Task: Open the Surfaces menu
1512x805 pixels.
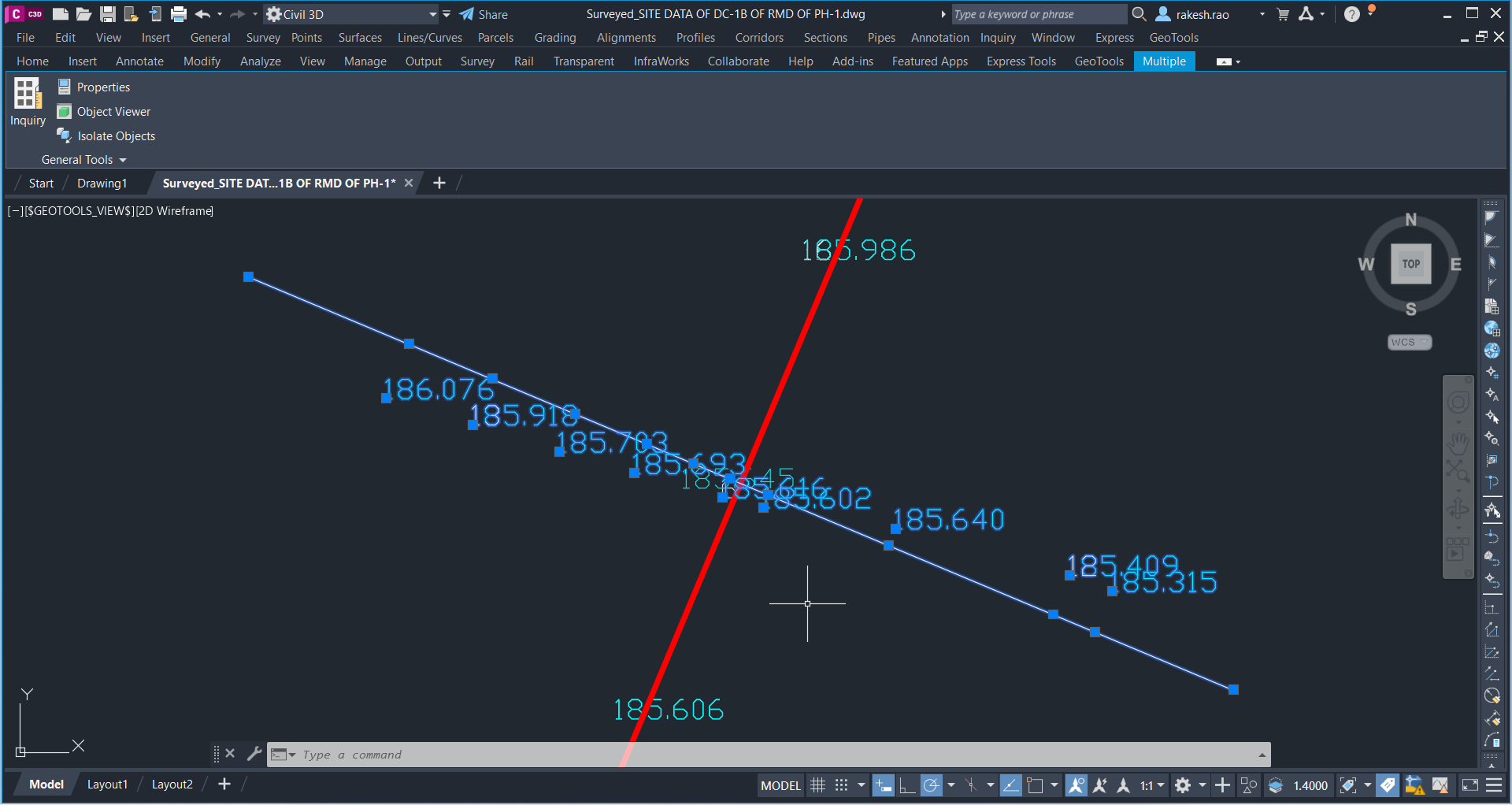Action: pyautogui.click(x=359, y=37)
